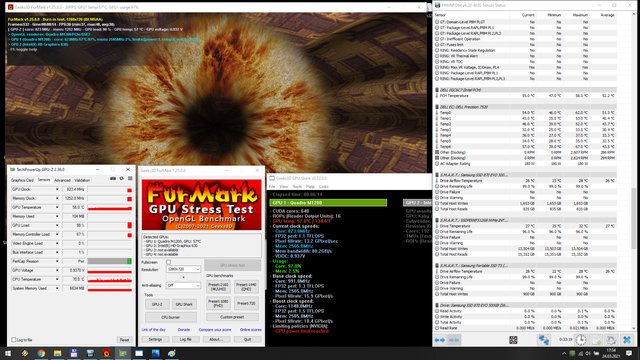Open HWiNFO sensor settings gear icon
The image size is (640, 360).
[x=611, y=340]
